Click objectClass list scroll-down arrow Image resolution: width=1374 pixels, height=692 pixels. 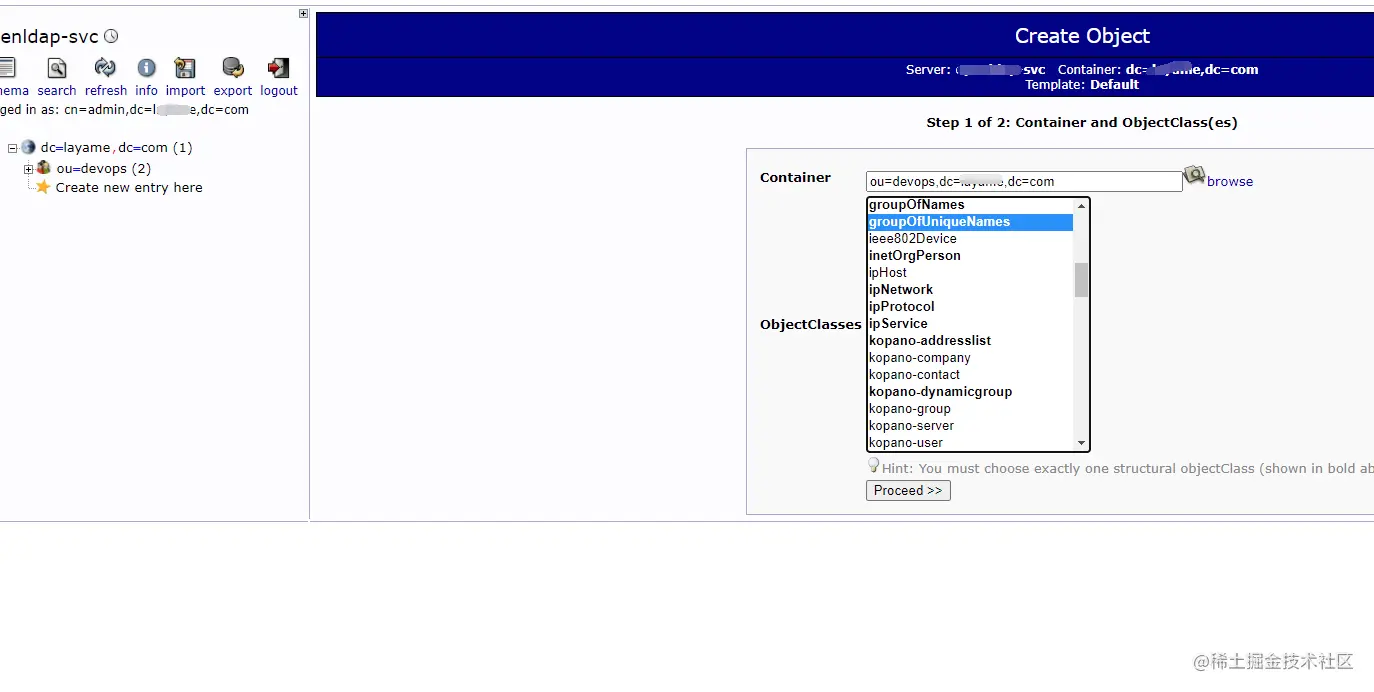(x=1081, y=443)
